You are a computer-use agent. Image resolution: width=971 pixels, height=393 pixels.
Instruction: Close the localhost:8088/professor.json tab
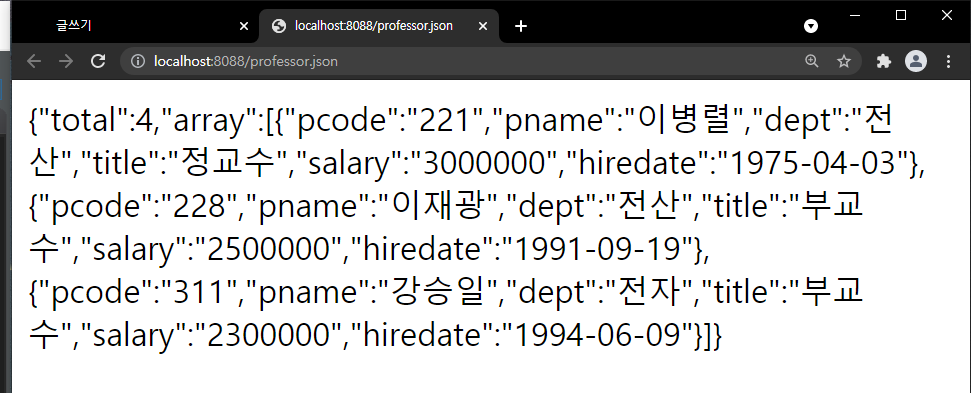(x=483, y=26)
